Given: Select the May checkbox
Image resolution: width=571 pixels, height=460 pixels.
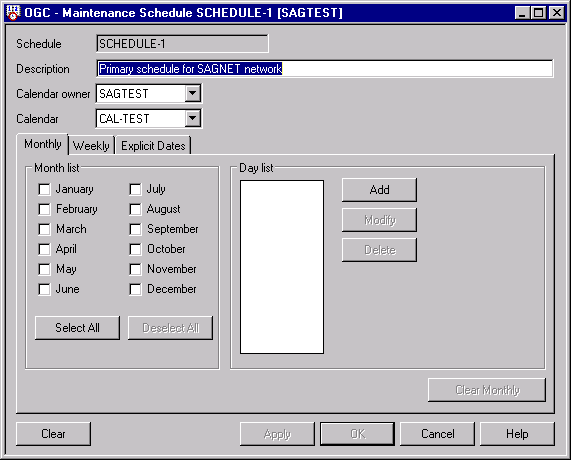Looking at the screenshot, I should point(44,270).
